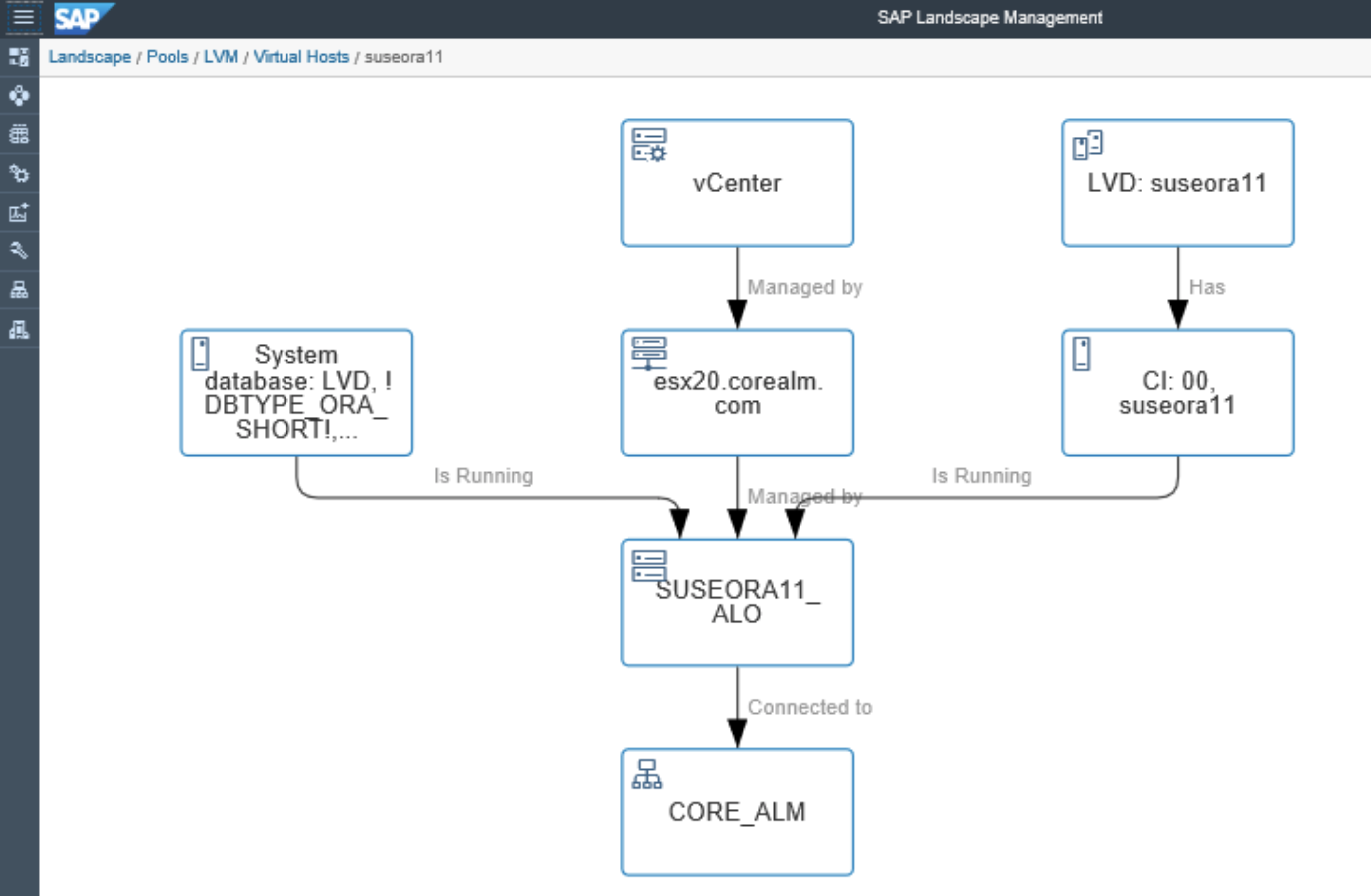
Task: Select the esx20.corealm.com host node
Action: 736,392
